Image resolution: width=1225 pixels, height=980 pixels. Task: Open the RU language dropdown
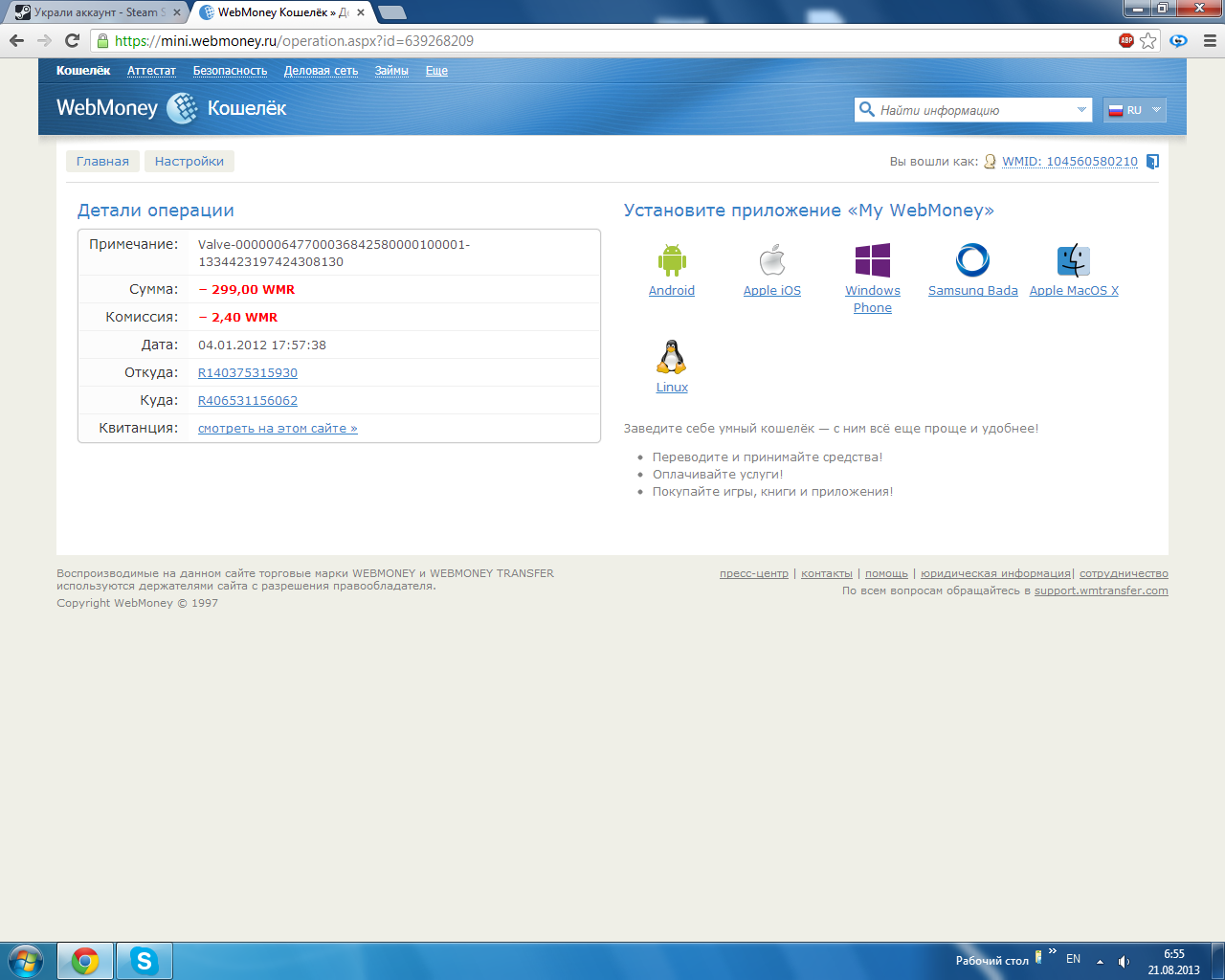point(1134,110)
